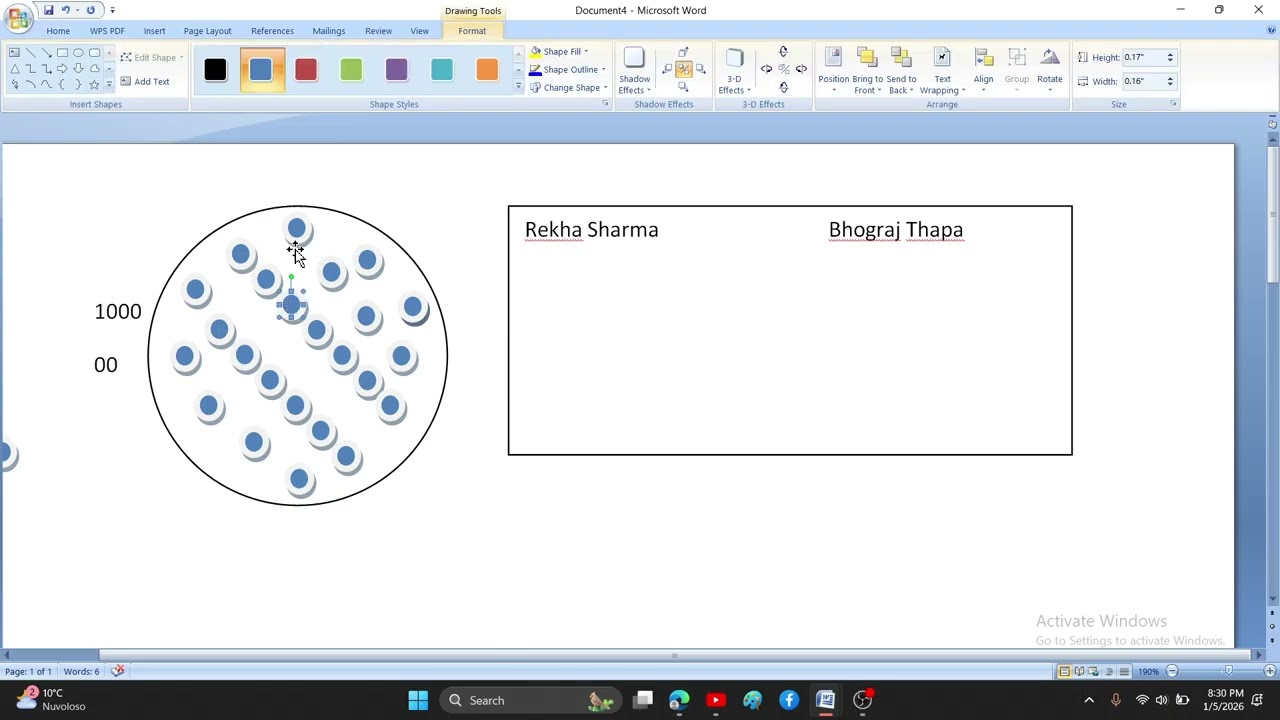
Task: Switch to Web Layout view
Action: click(x=1093, y=671)
